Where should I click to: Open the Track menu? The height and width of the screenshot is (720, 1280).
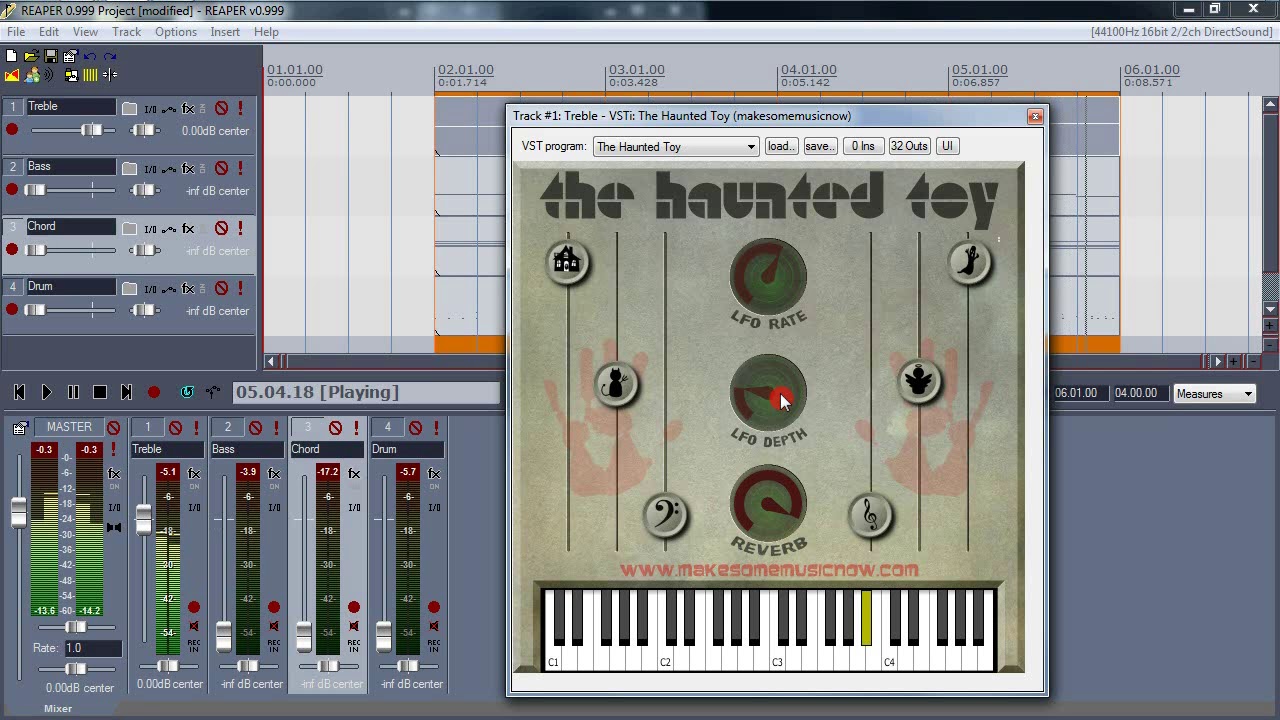click(x=126, y=32)
